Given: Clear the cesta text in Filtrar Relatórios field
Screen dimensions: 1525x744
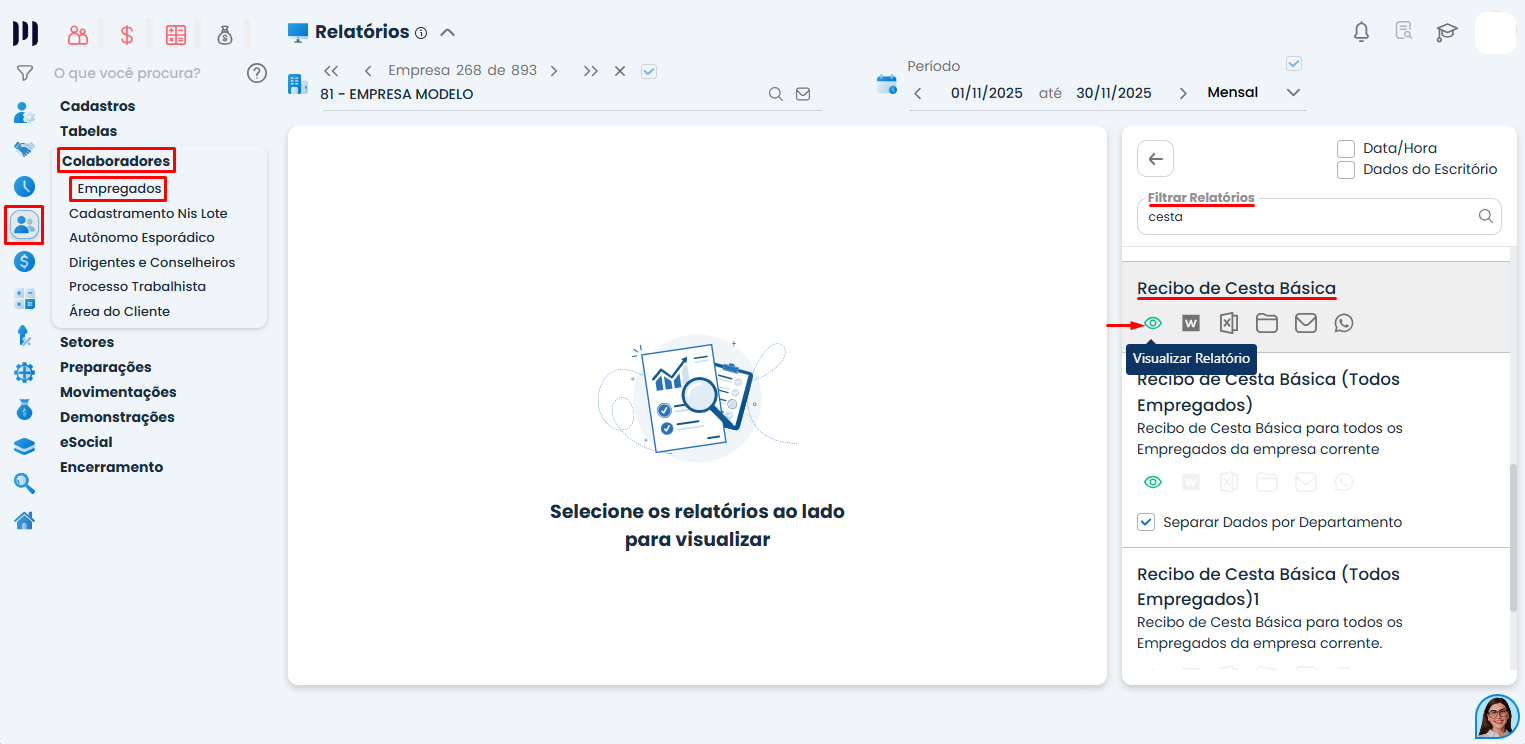Looking at the screenshot, I should [1300, 216].
